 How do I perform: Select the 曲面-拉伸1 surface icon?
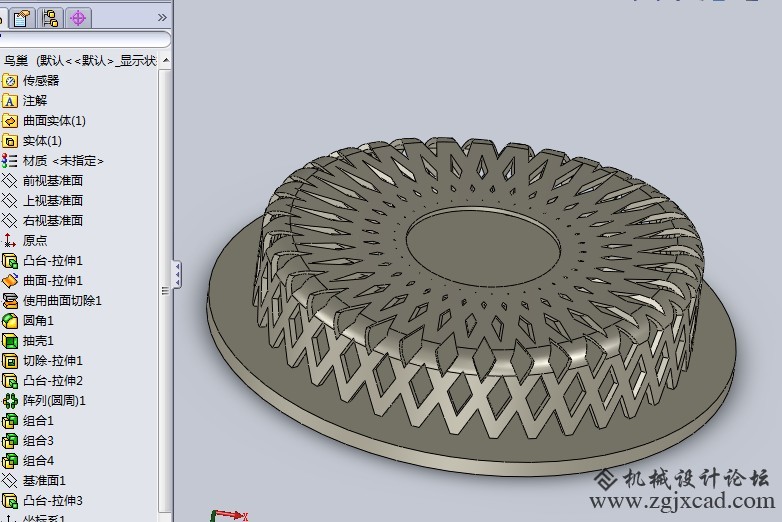pyautogui.click(x=9, y=281)
